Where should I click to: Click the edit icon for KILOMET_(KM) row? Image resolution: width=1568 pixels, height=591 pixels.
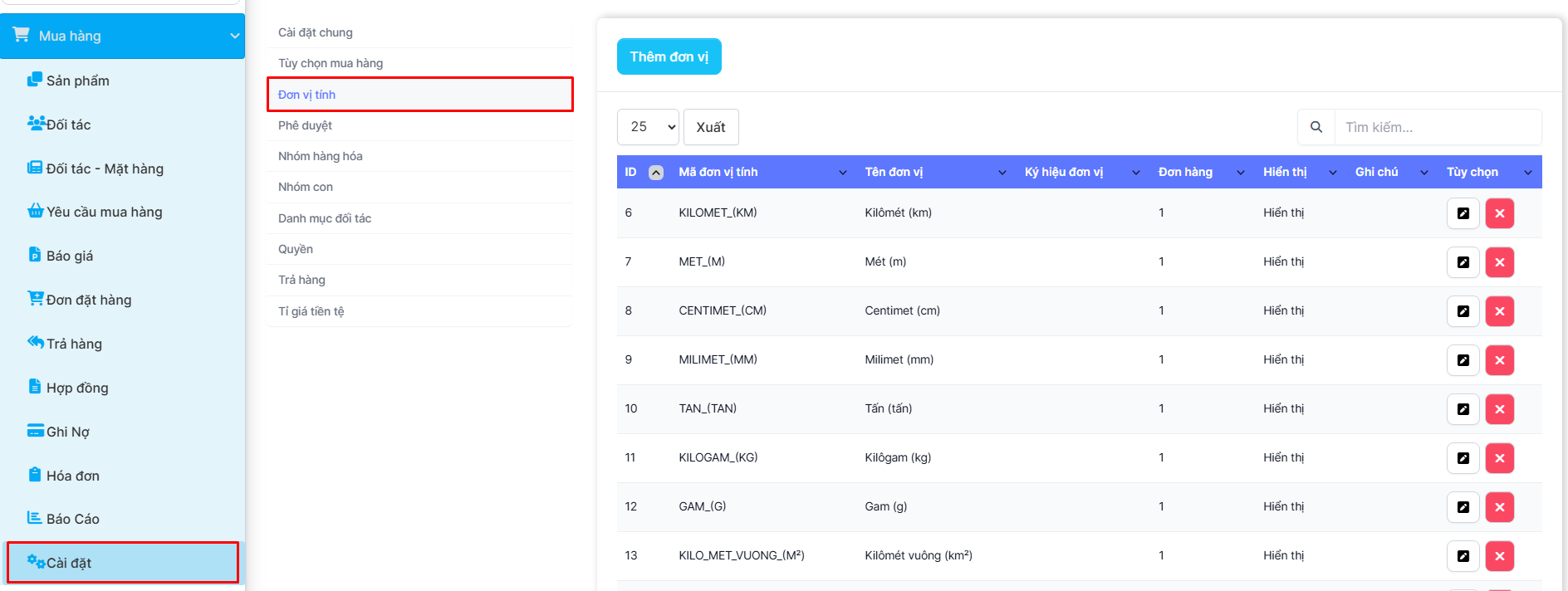(1463, 213)
